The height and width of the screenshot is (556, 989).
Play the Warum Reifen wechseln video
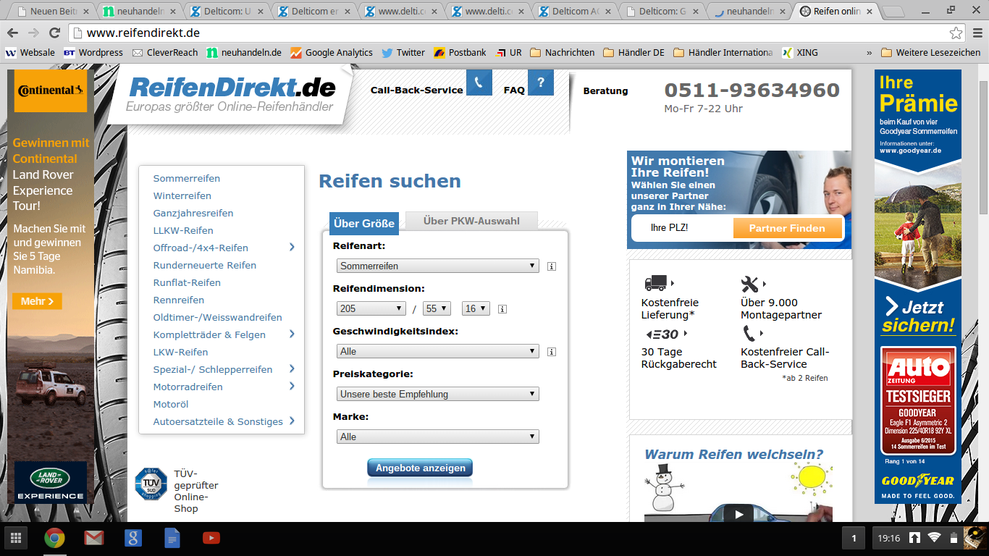pos(739,514)
